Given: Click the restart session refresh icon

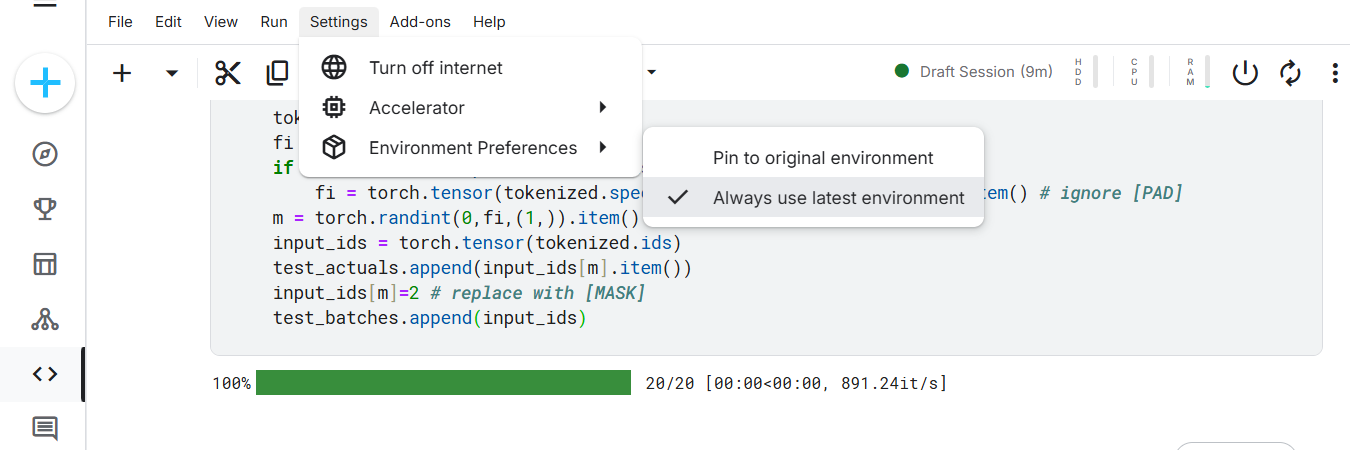Looking at the screenshot, I should point(1290,73).
